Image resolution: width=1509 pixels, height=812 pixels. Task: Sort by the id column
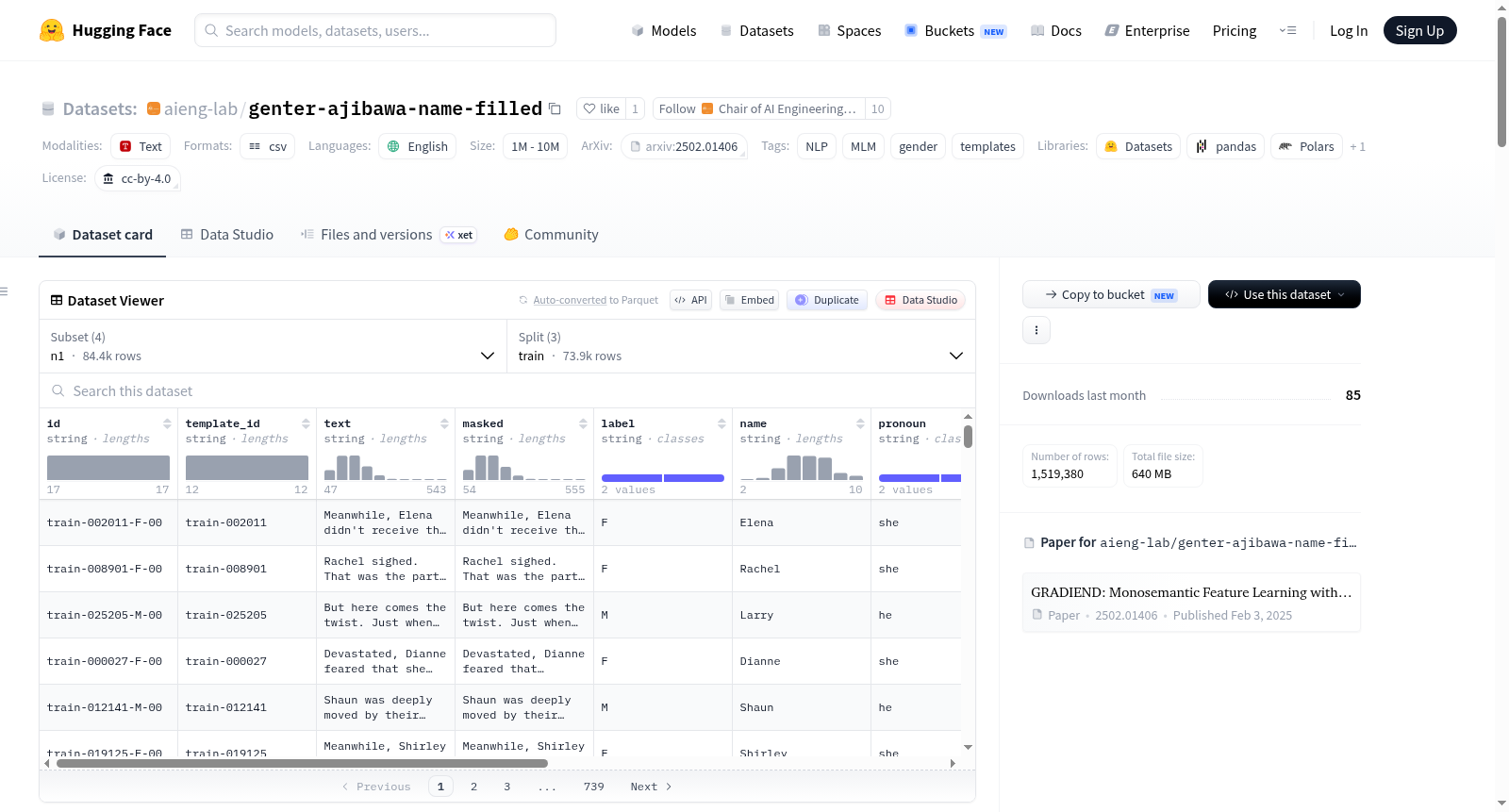[x=167, y=423]
